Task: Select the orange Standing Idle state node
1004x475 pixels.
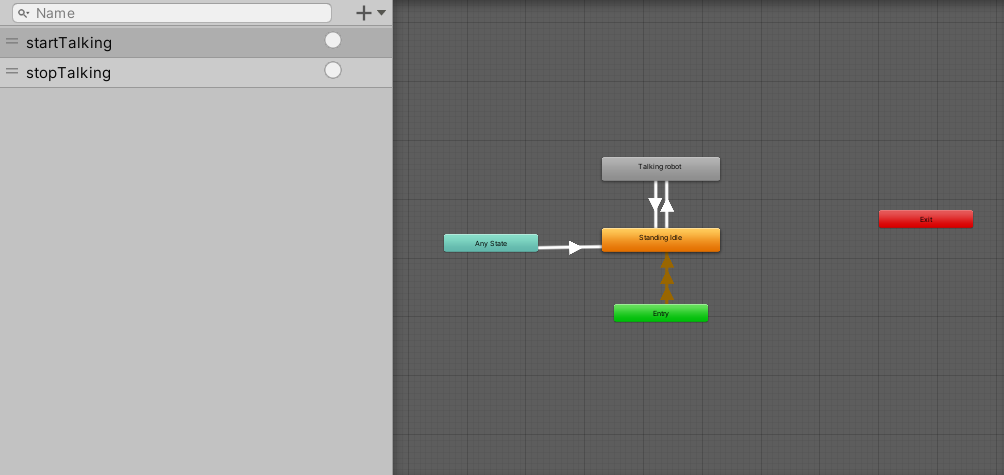Action: point(660,240)
